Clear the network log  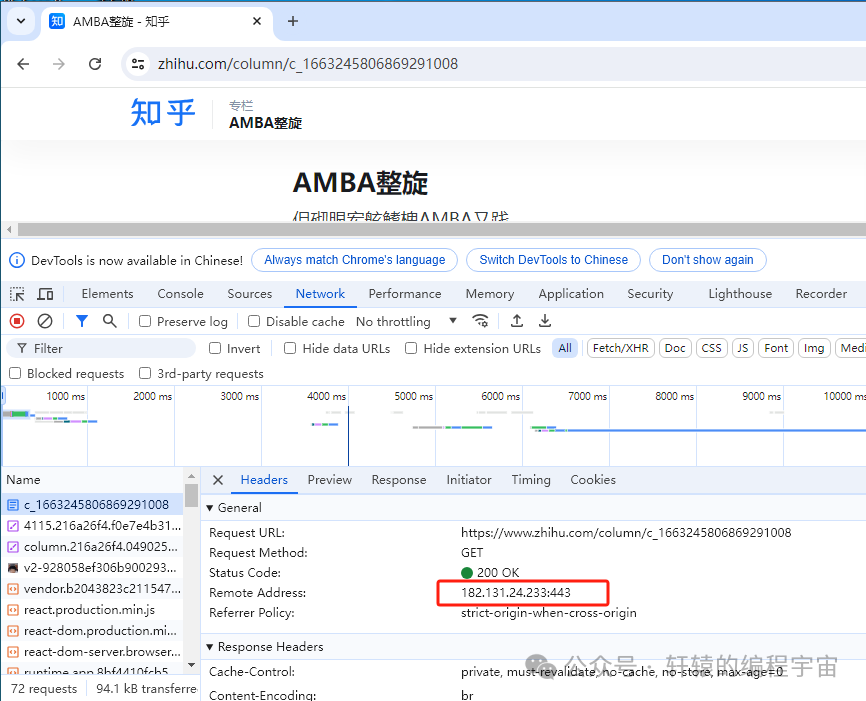coord(45,321)
